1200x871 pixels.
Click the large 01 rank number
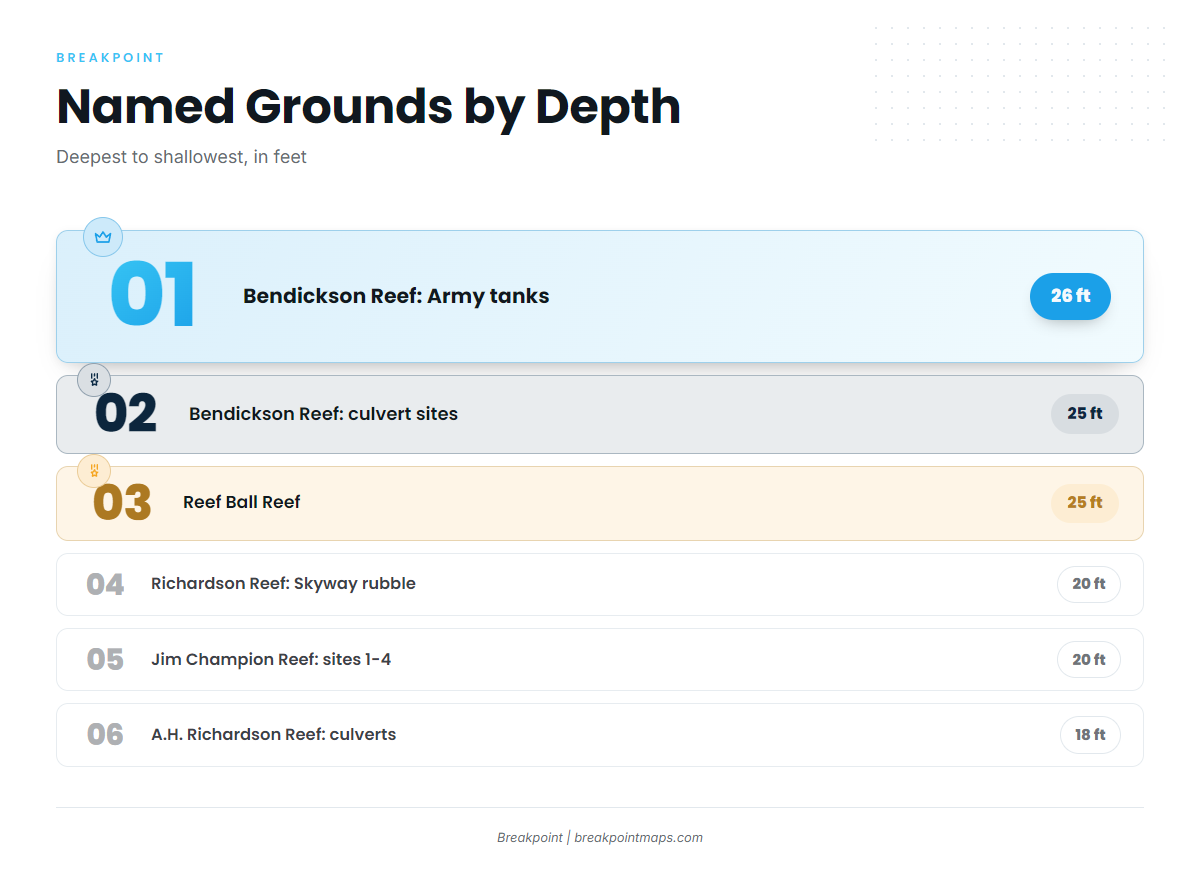153,295
